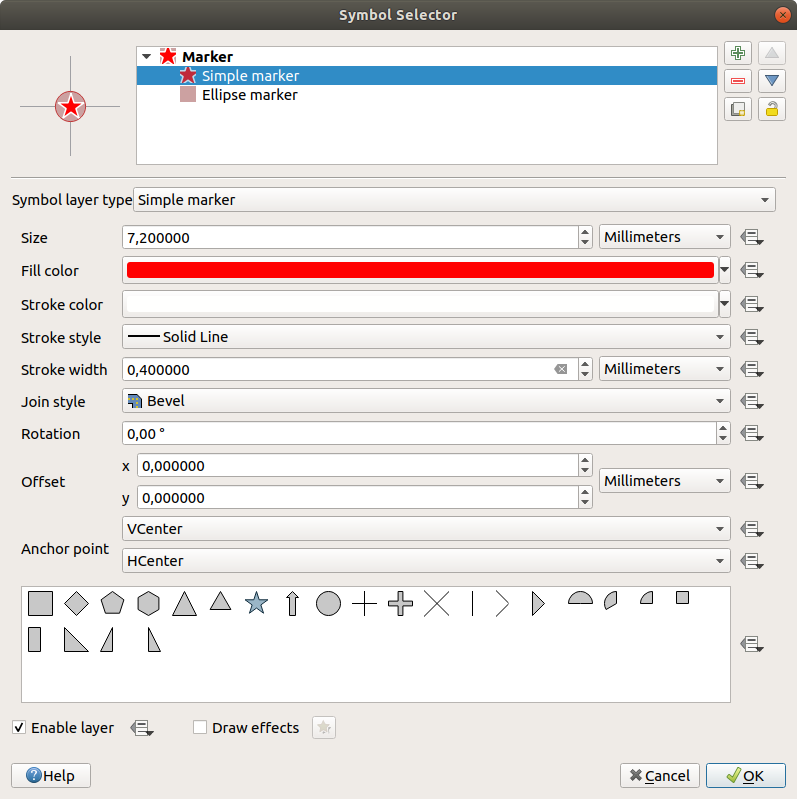Toggle the Enable layer checkbox
This screenshot has height=799, width=797.
pyautogui.click(x=19, y=728)
